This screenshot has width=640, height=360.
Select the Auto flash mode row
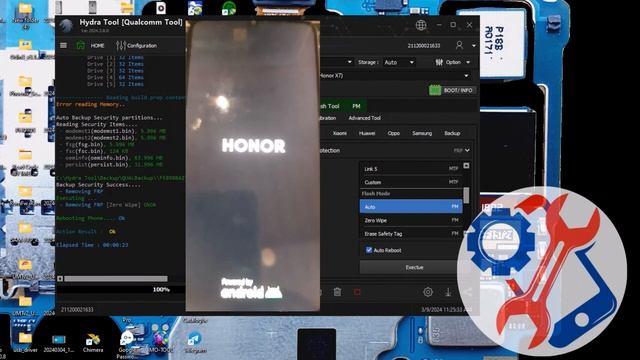[411, 207]
